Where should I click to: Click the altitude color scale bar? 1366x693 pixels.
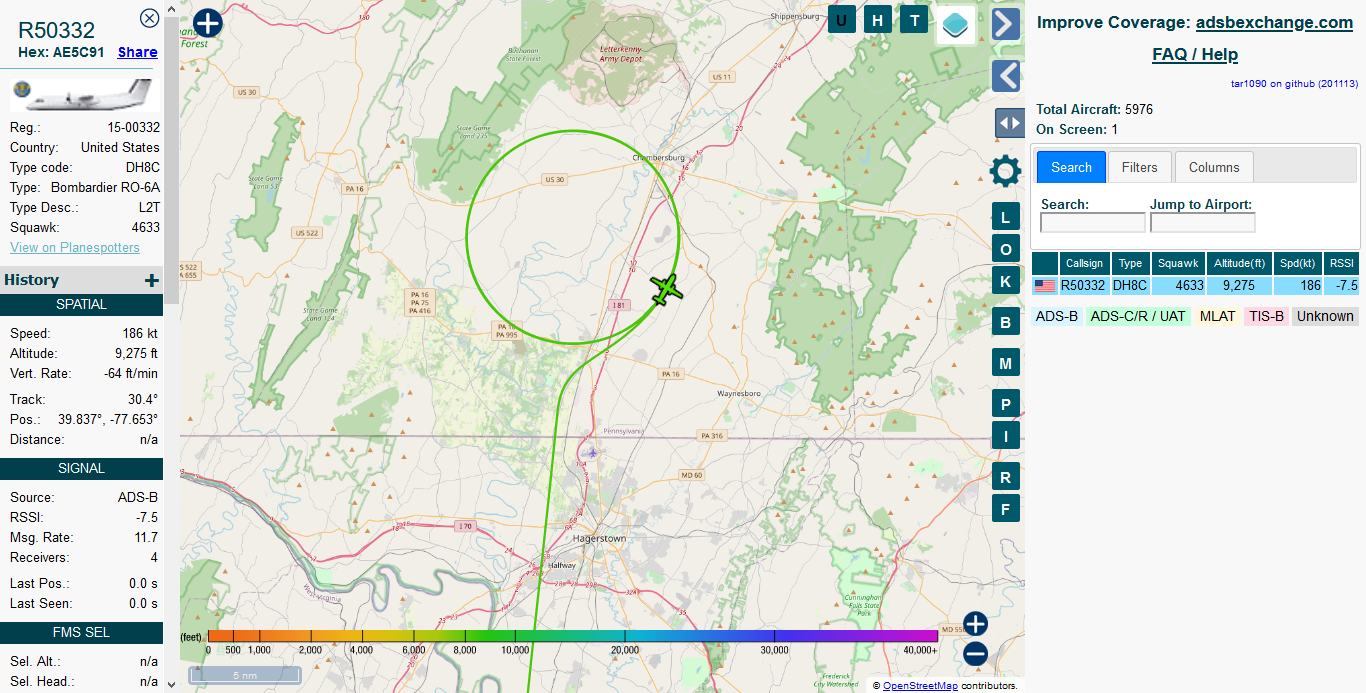coord(573,635)
